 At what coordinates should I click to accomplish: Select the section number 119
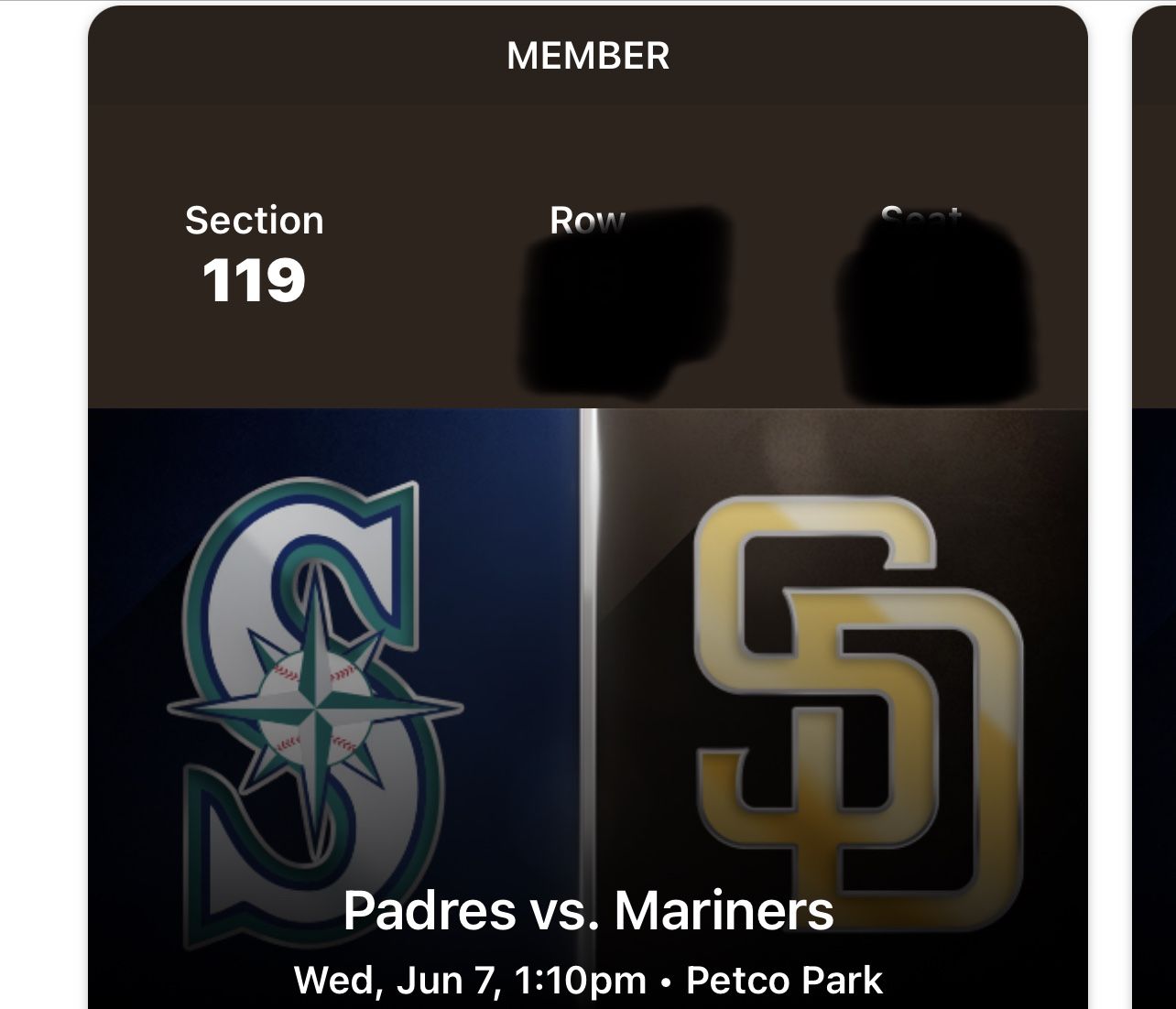click(254, 280)
